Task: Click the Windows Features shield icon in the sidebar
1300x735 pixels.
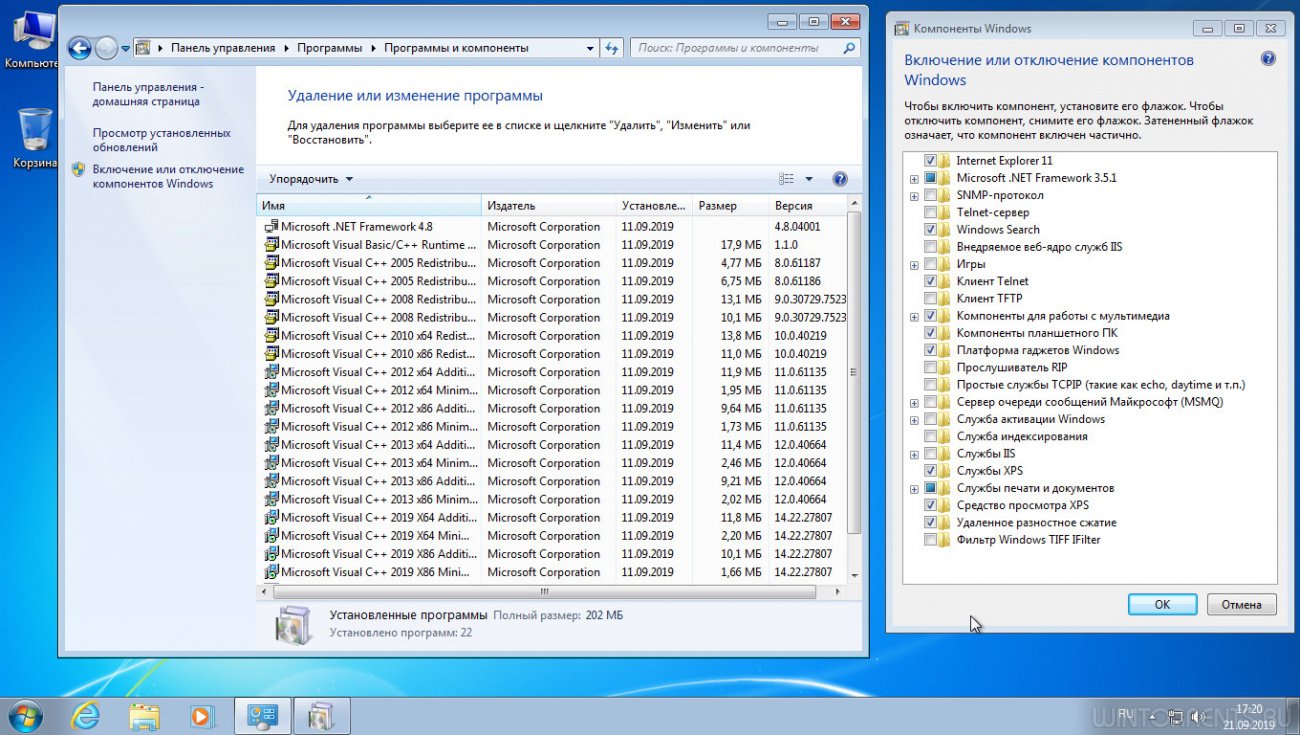Action: (x=79, y=170)
